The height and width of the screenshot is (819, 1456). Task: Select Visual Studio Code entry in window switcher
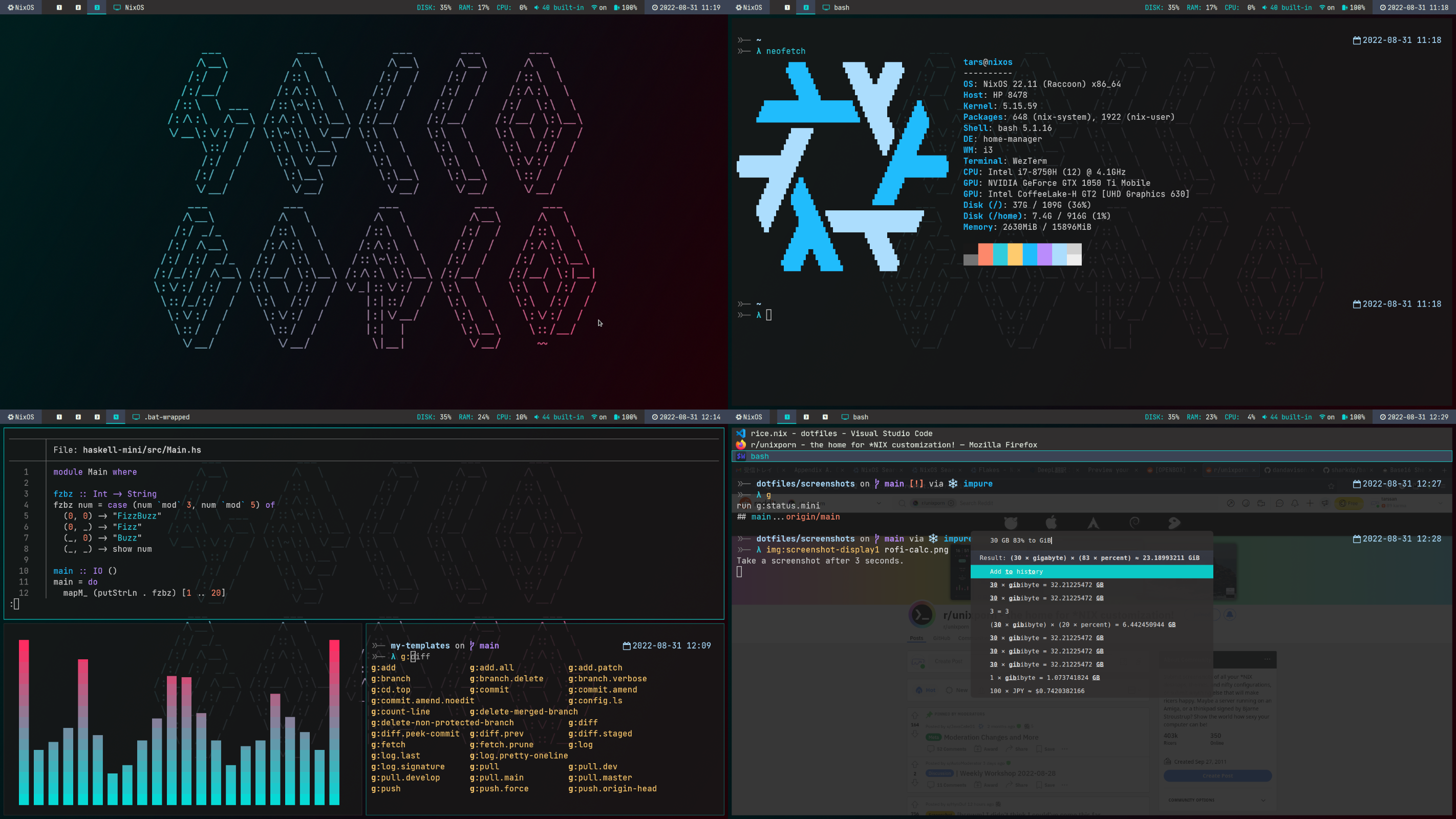pos(841,434)
